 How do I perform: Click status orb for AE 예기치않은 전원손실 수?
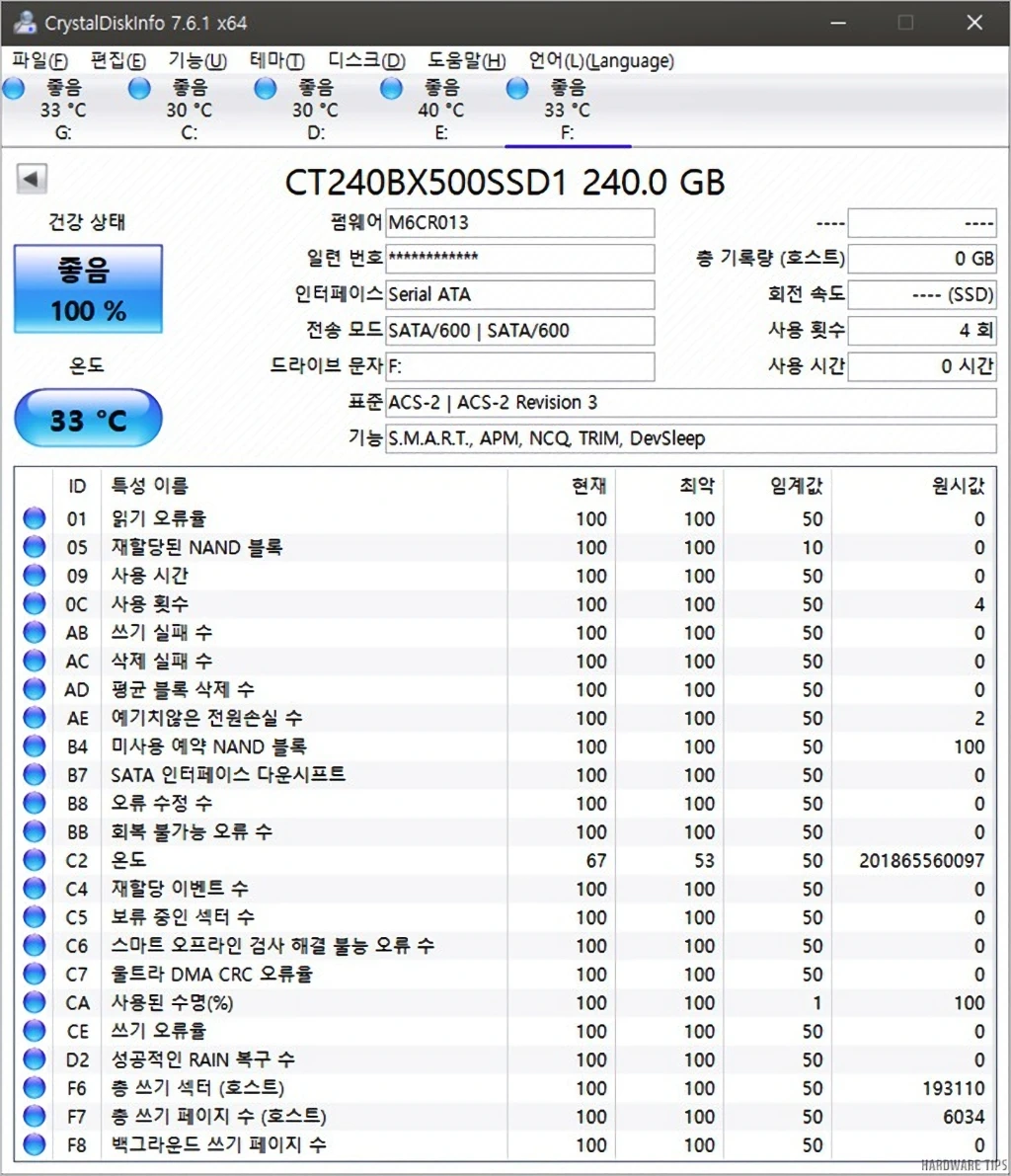coord(34,718)
